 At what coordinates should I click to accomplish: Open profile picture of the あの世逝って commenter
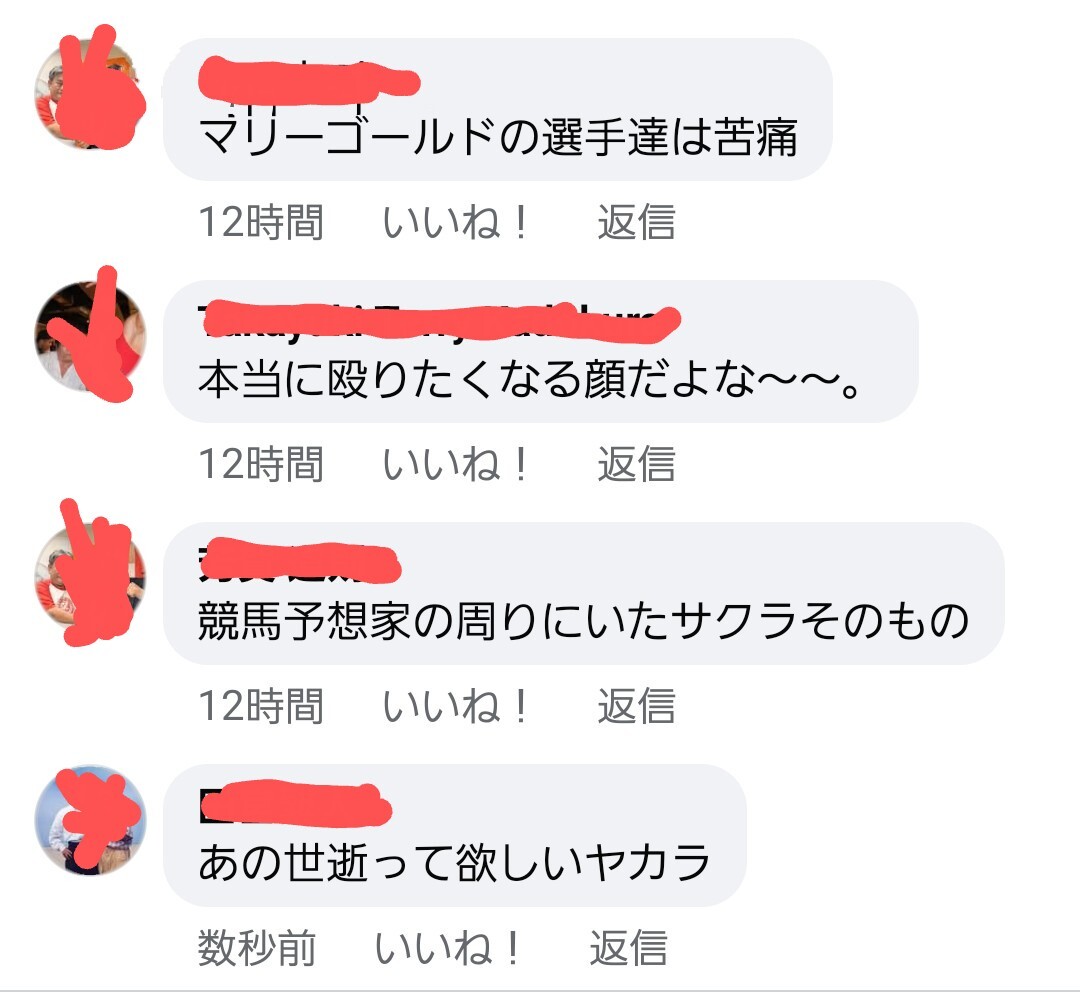coord(90,820)
